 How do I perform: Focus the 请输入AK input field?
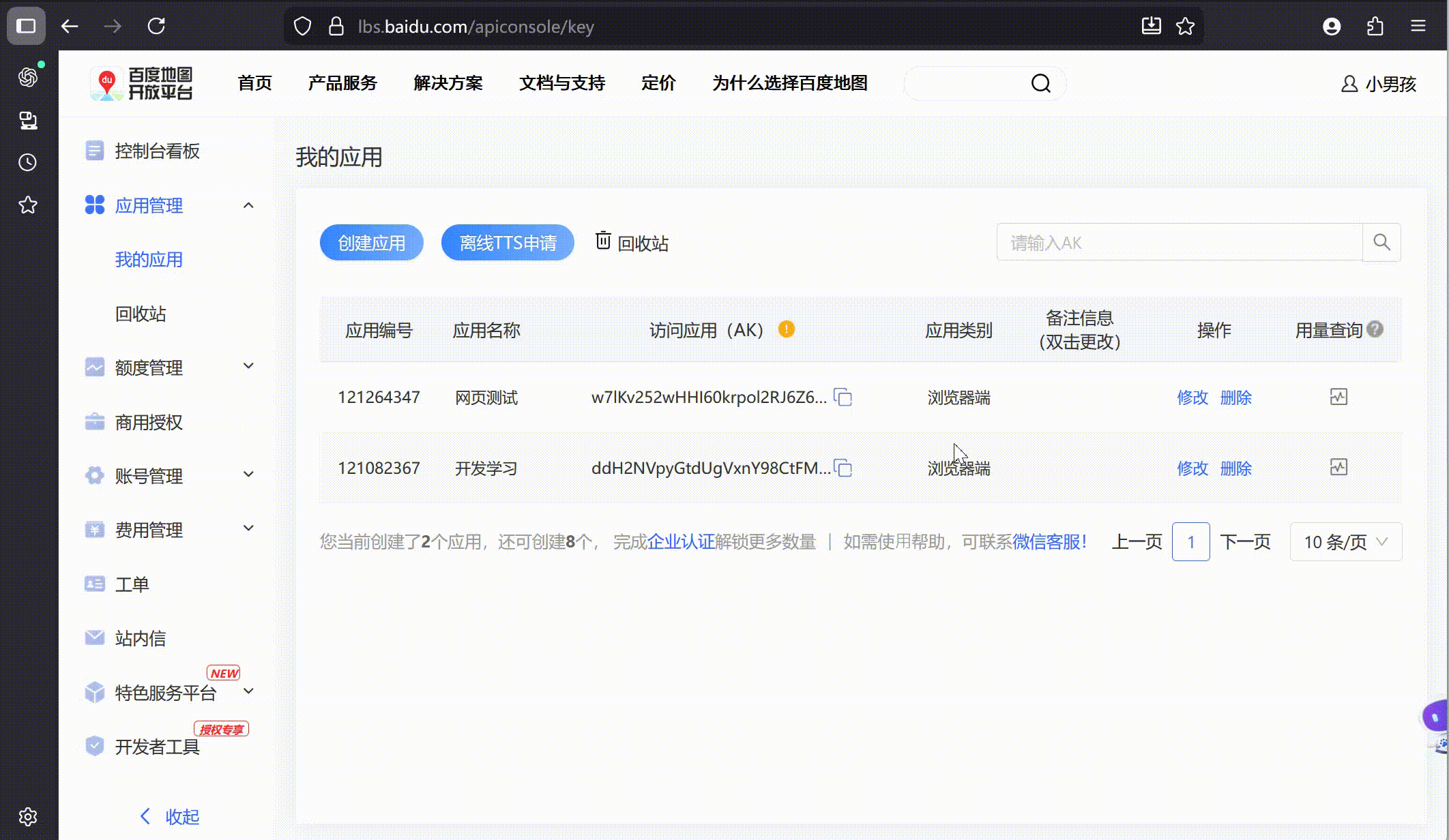pyautogui.click(x=1179, y=243)
